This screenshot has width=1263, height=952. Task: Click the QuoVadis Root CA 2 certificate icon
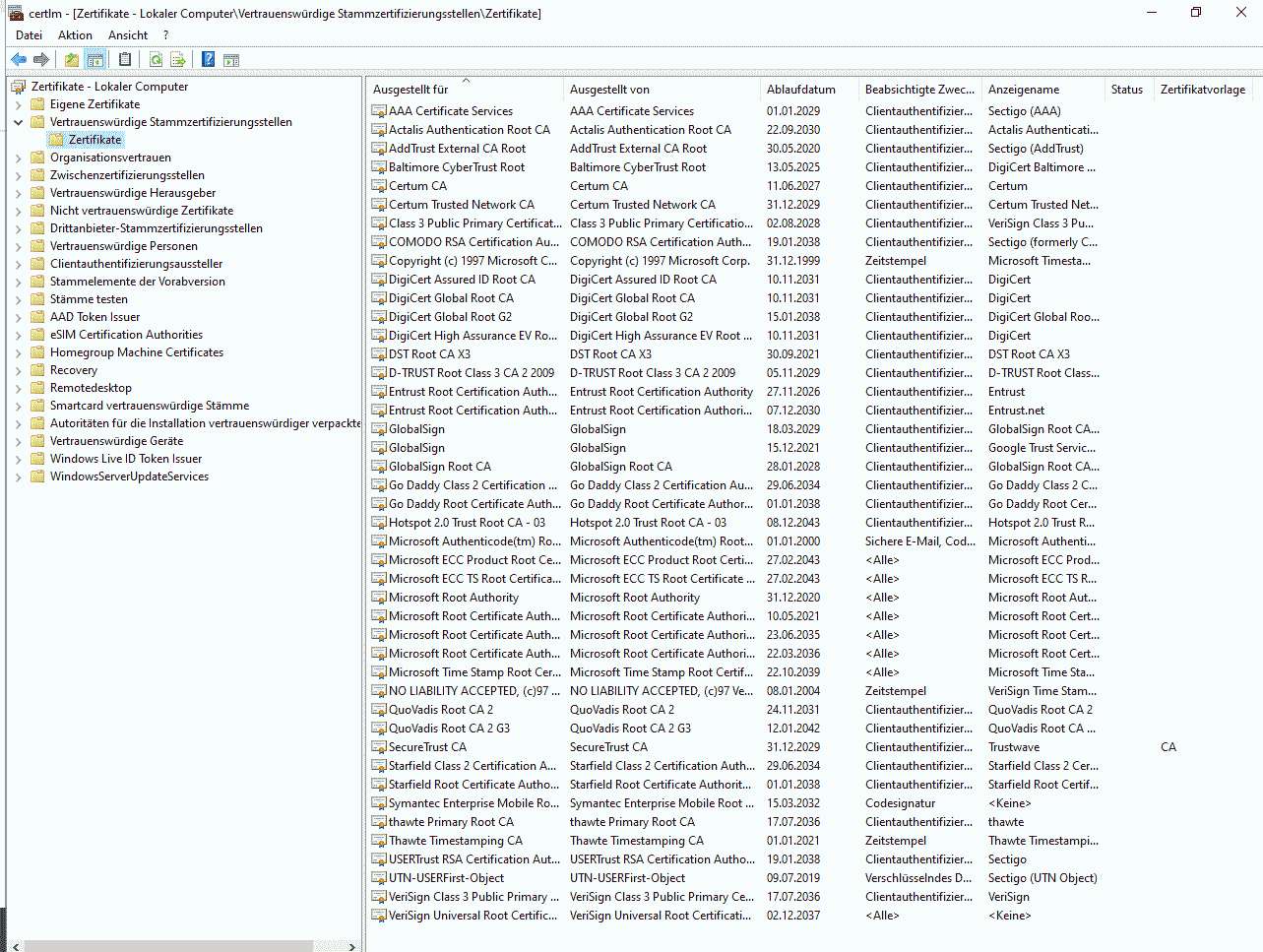click(379, 710)
